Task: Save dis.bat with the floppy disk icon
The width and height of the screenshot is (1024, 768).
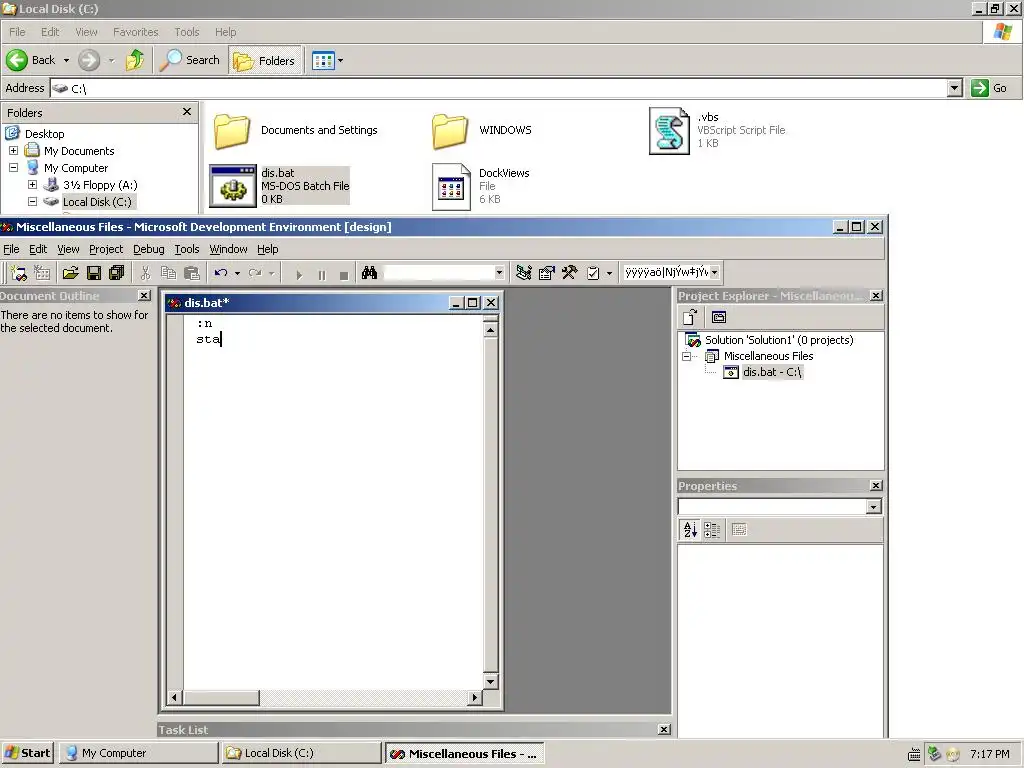Action: coord(93,273)
